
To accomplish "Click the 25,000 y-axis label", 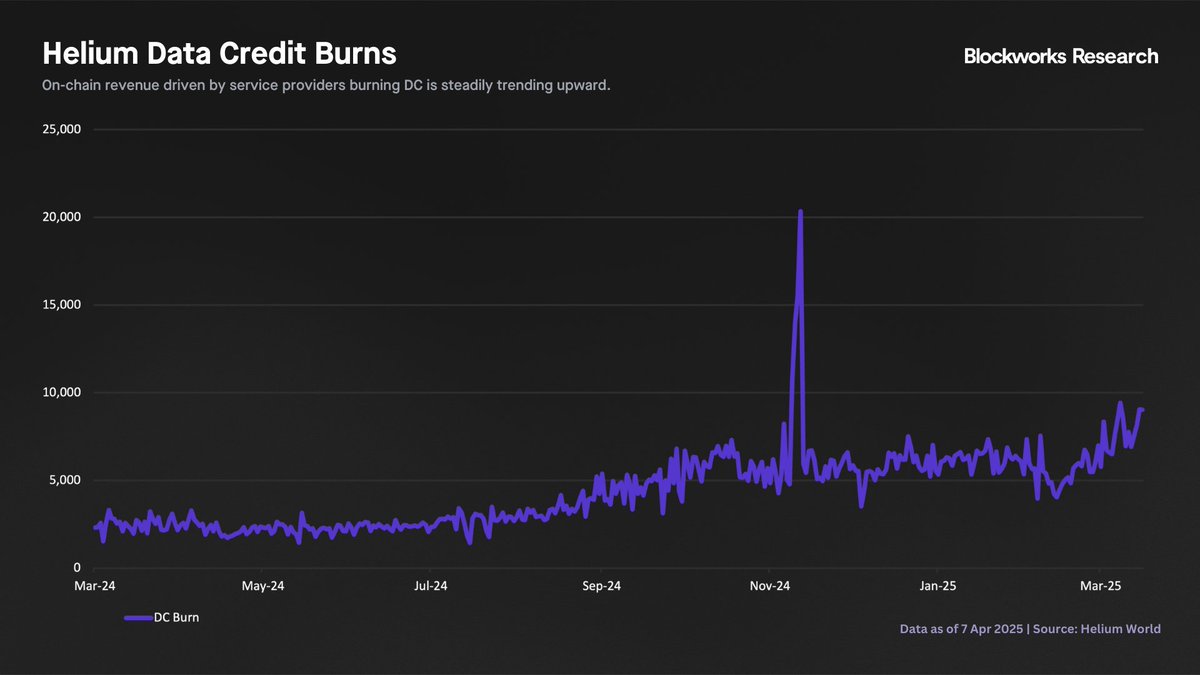I will point(61,130).
